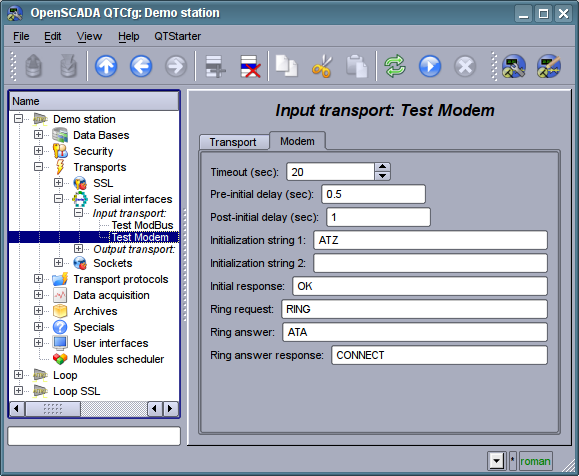
Task: Open the status bar dropdown arrow button
Action: tap(496, 461)
